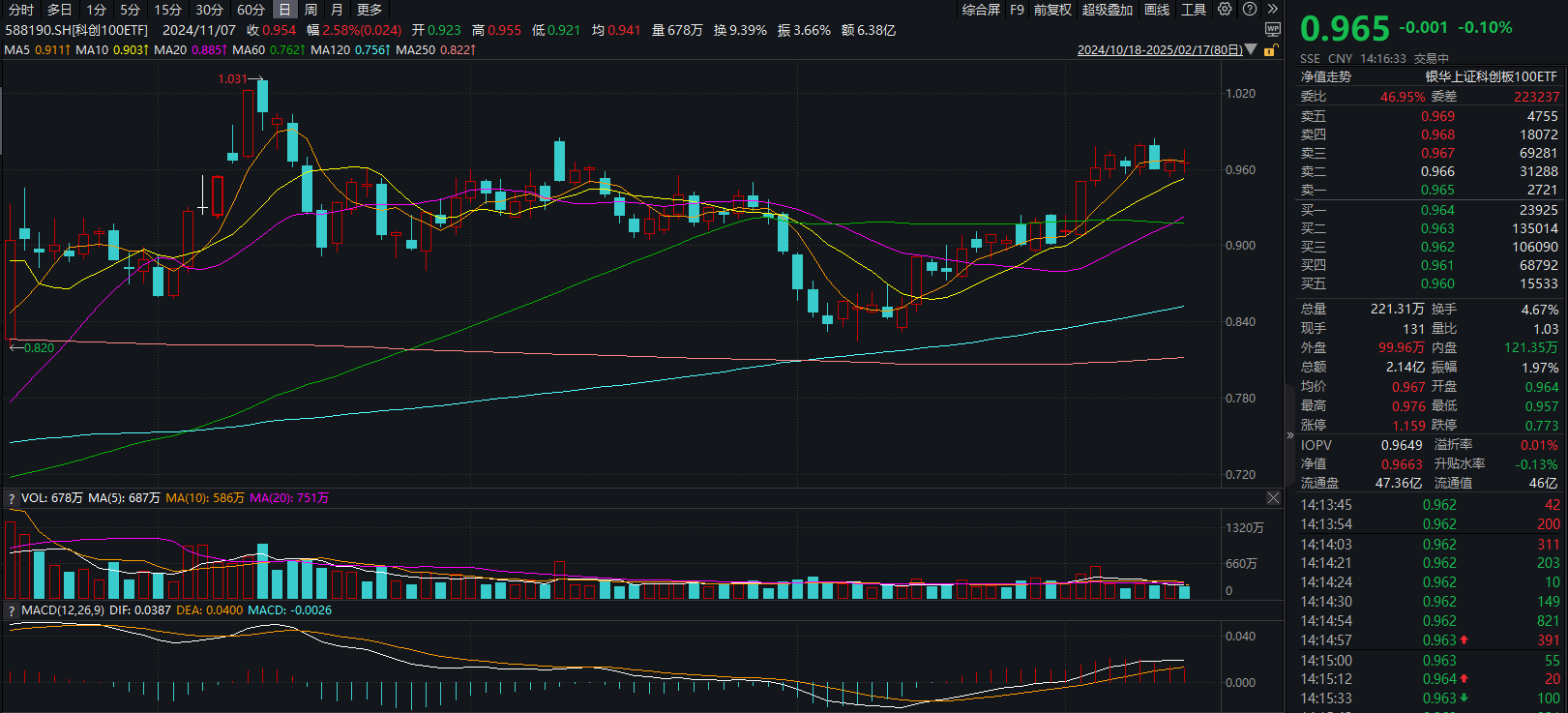The image size is (1568, 713).
Task: Click 卖三 ask price 0.967
Action: tap(1437, 153)
